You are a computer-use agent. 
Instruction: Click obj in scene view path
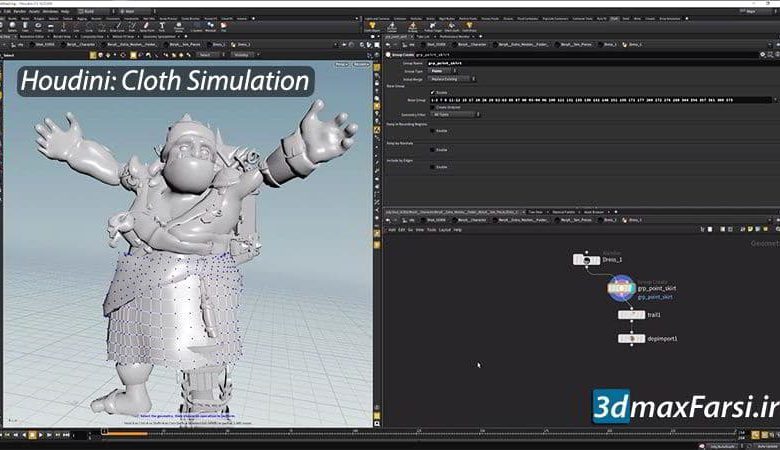click(19, 45)
